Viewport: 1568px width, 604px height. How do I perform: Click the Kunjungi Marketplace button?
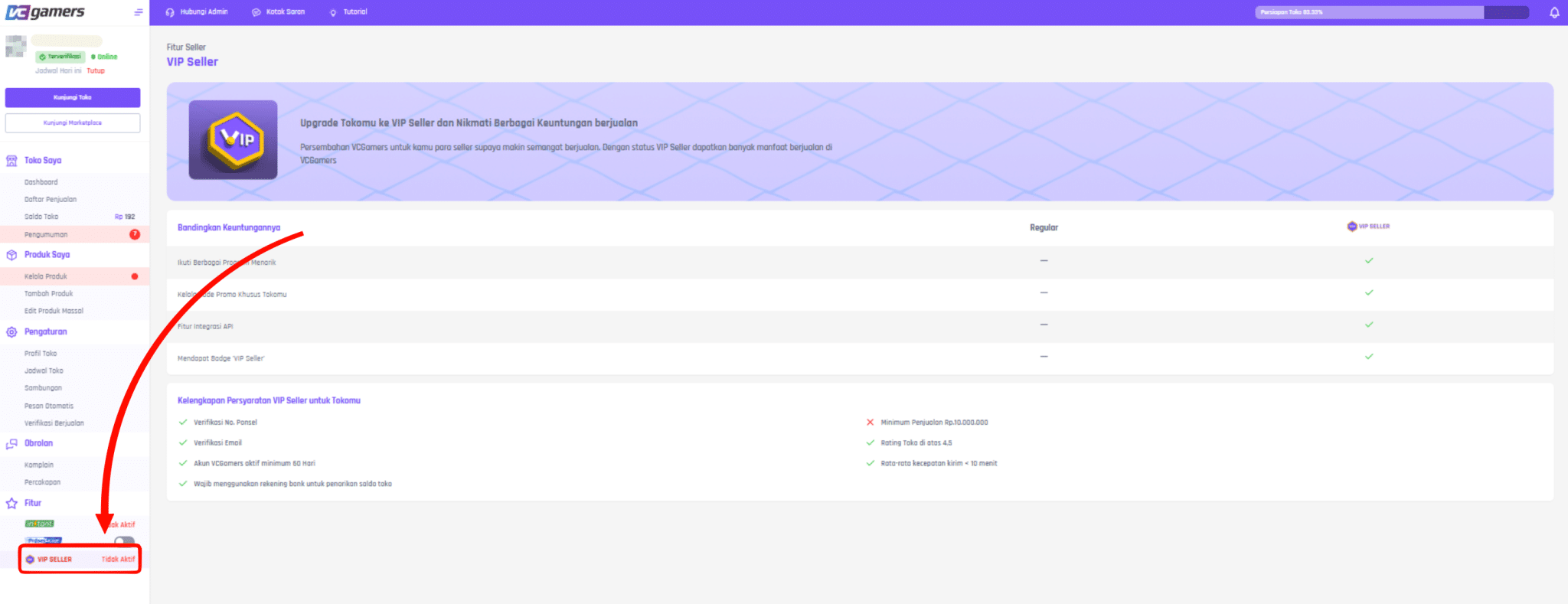click(x=73, y=122)
